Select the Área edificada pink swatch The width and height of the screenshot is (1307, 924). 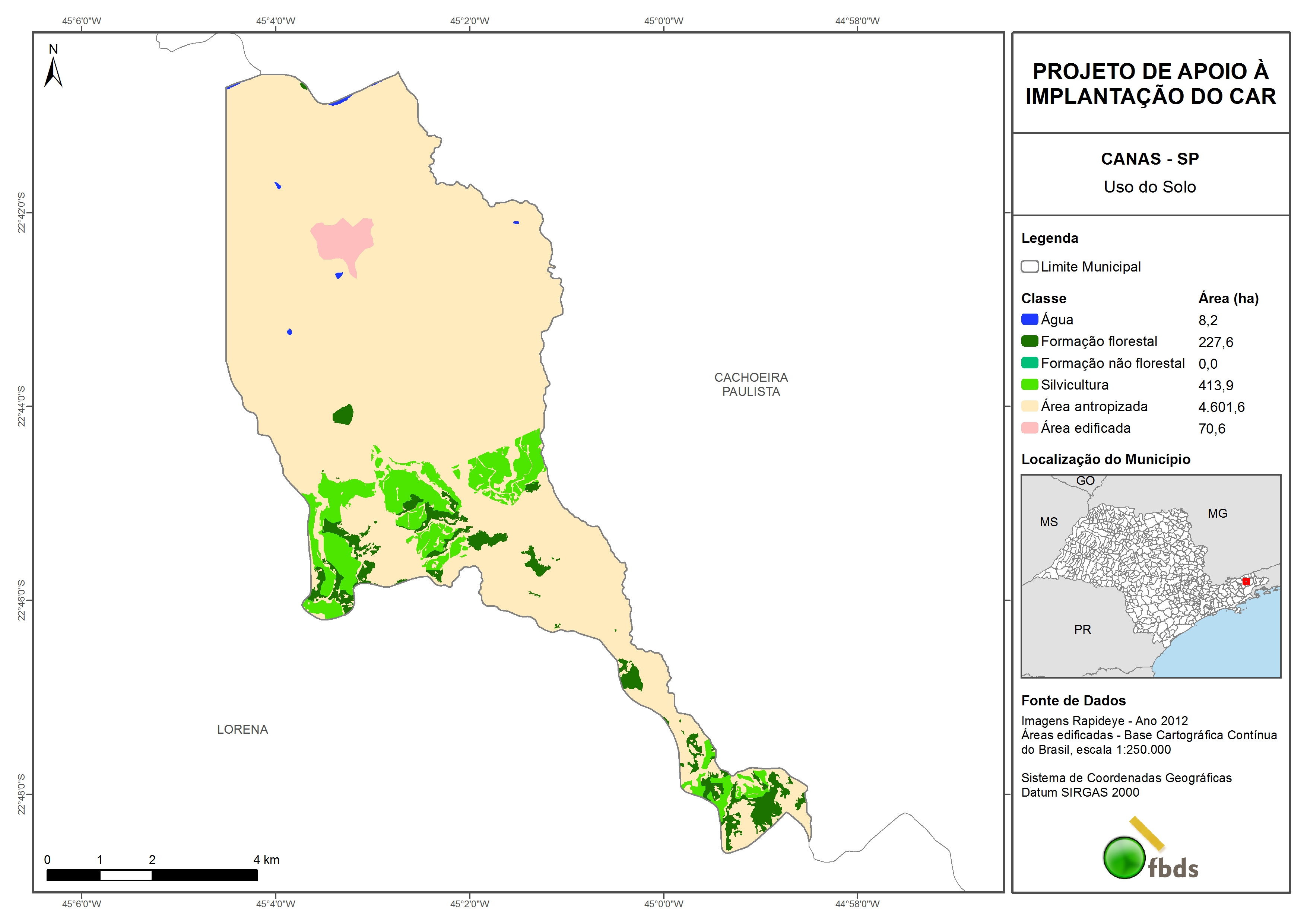pyautogui.click(x=1029, y=428)
